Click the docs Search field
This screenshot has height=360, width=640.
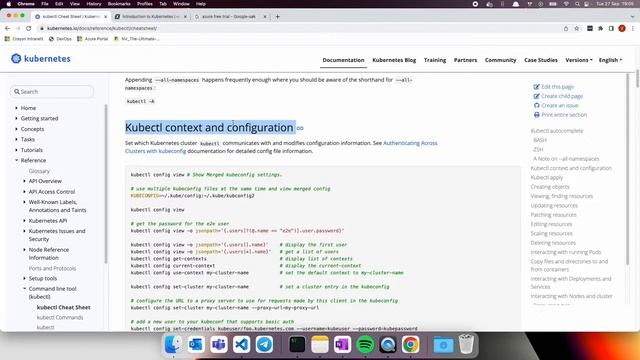click(x=52, y=92)
